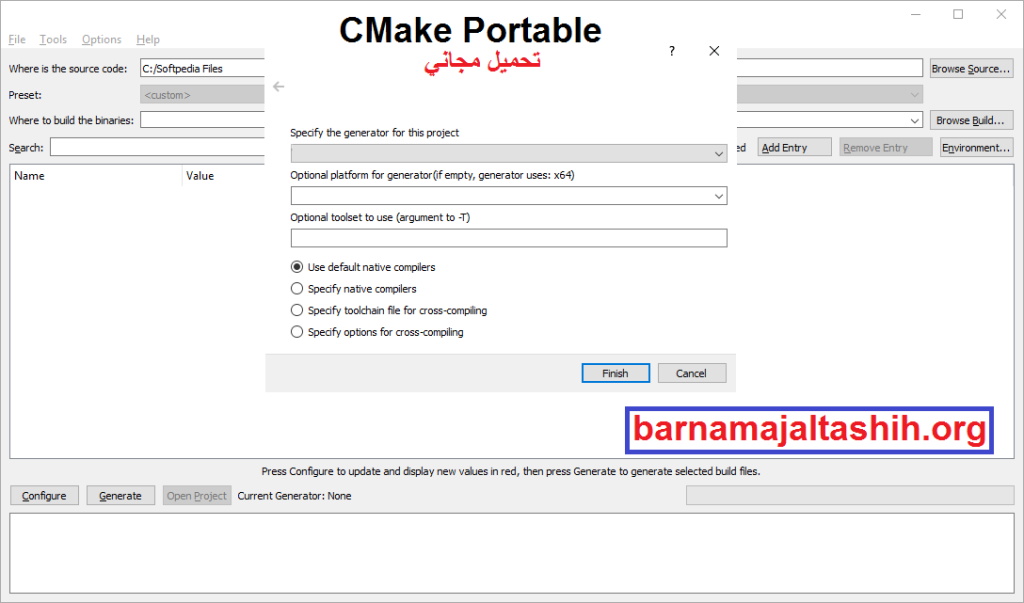Close the generator dialog
The image size is (1024, 603).
714,51
